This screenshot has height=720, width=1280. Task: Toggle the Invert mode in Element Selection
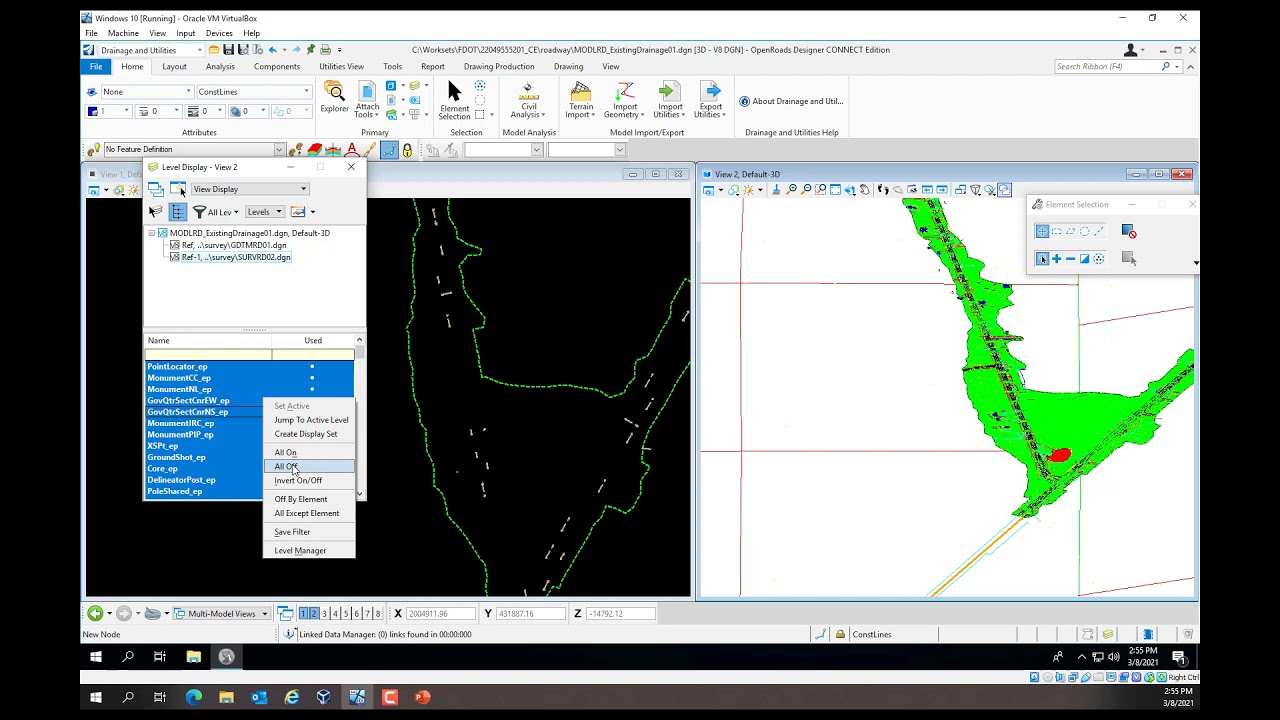(1084, 259)
